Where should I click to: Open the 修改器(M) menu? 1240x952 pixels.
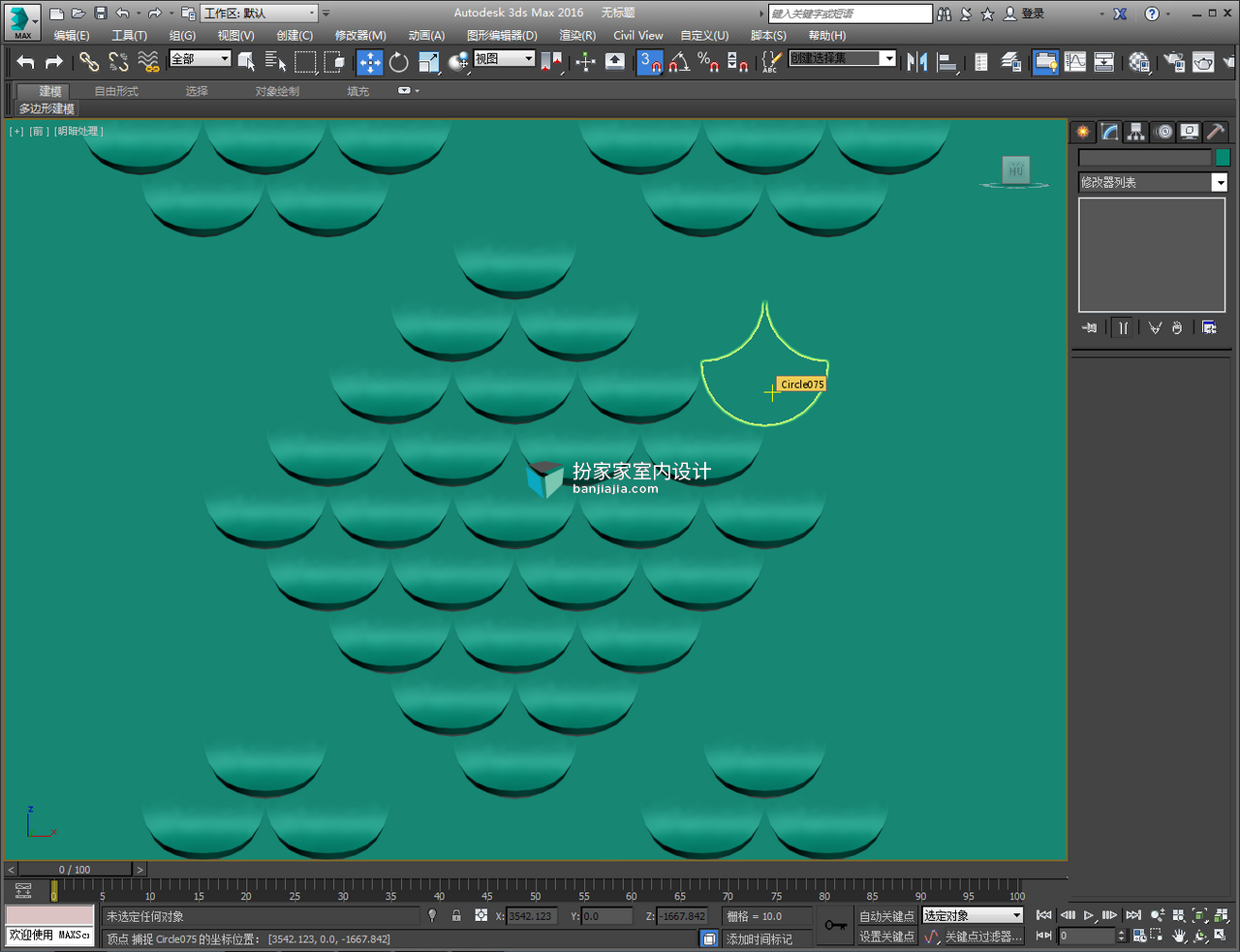pos(360,35)
